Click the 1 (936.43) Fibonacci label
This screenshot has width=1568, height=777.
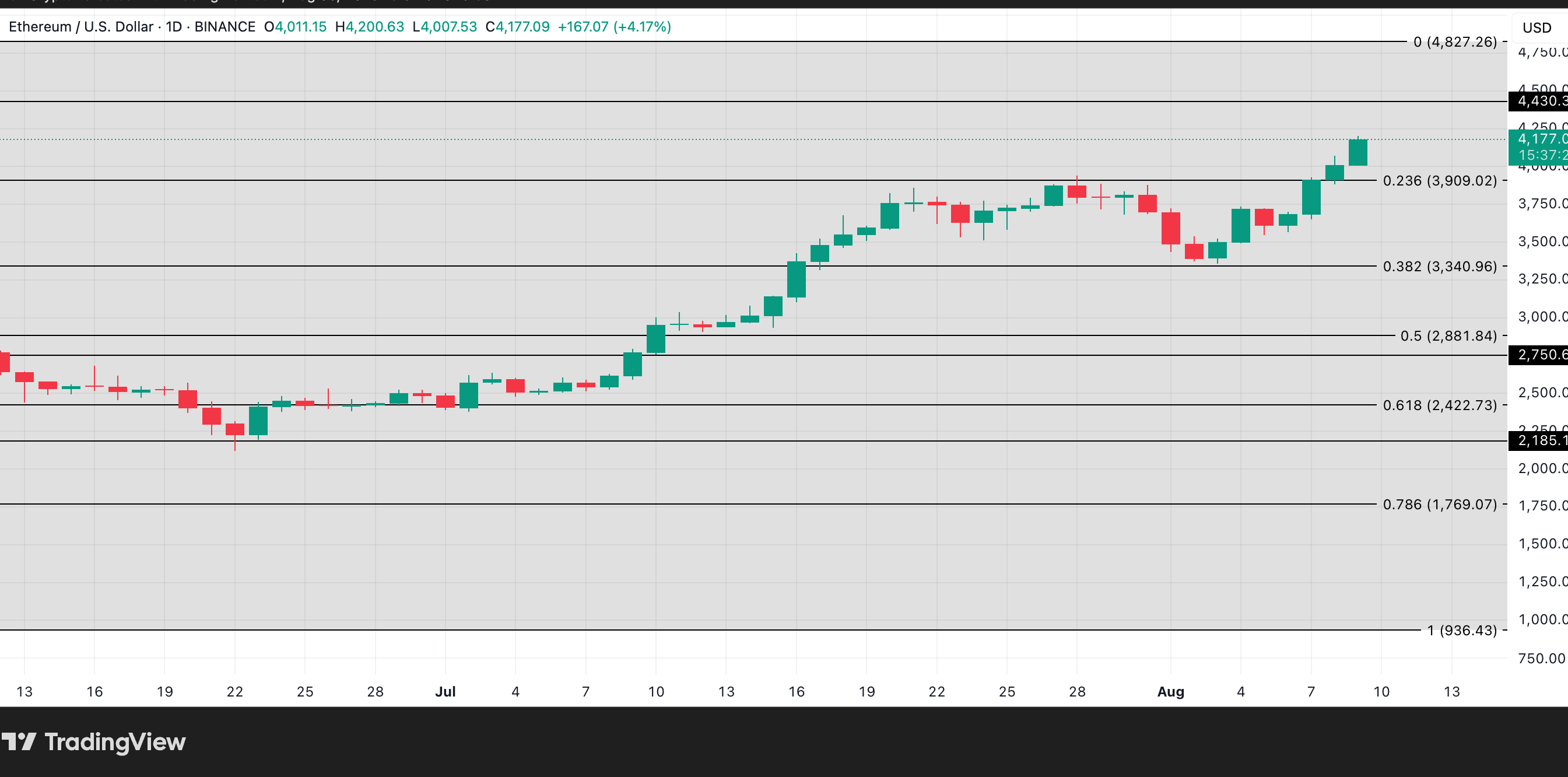(x=1461, y=630)
